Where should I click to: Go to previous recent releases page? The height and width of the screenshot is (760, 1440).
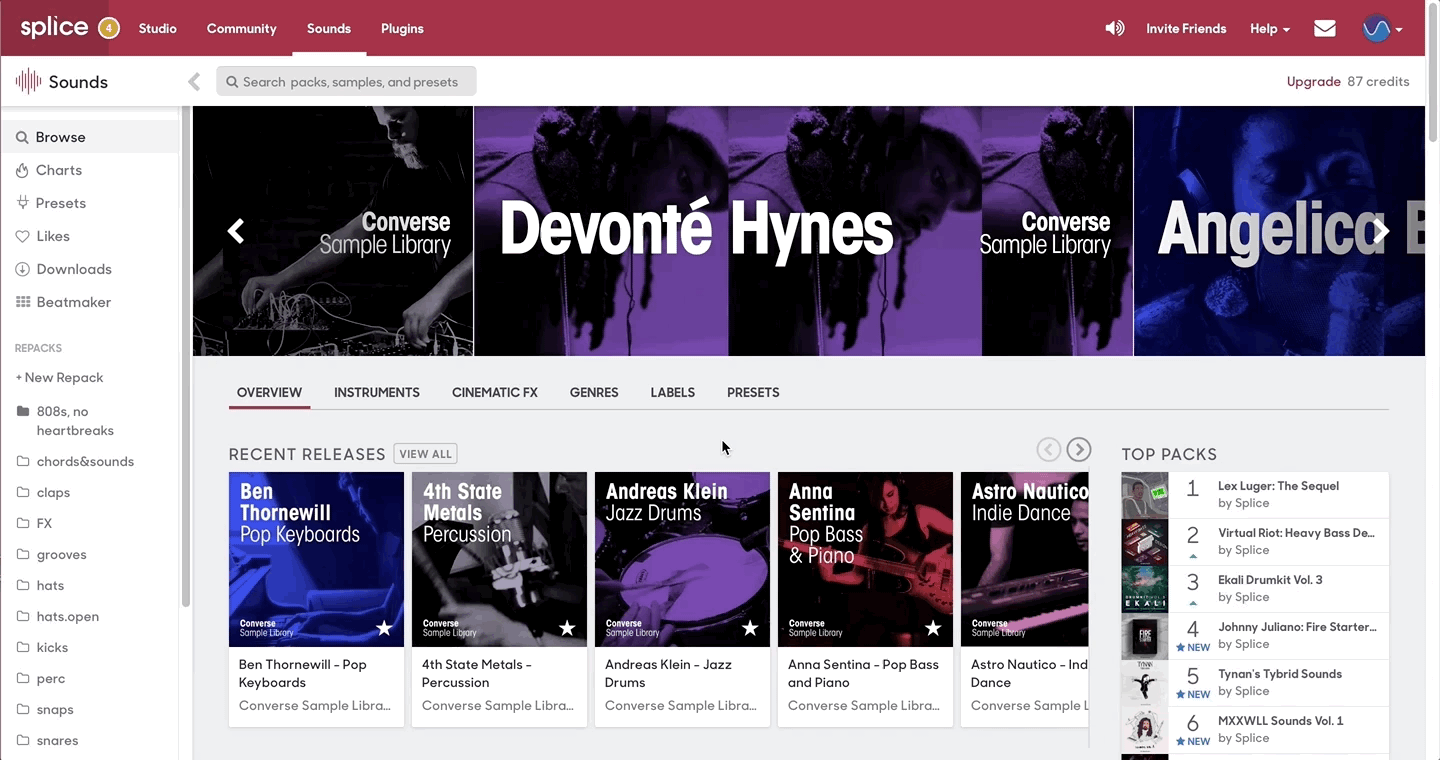click(x=1048, y=450)
